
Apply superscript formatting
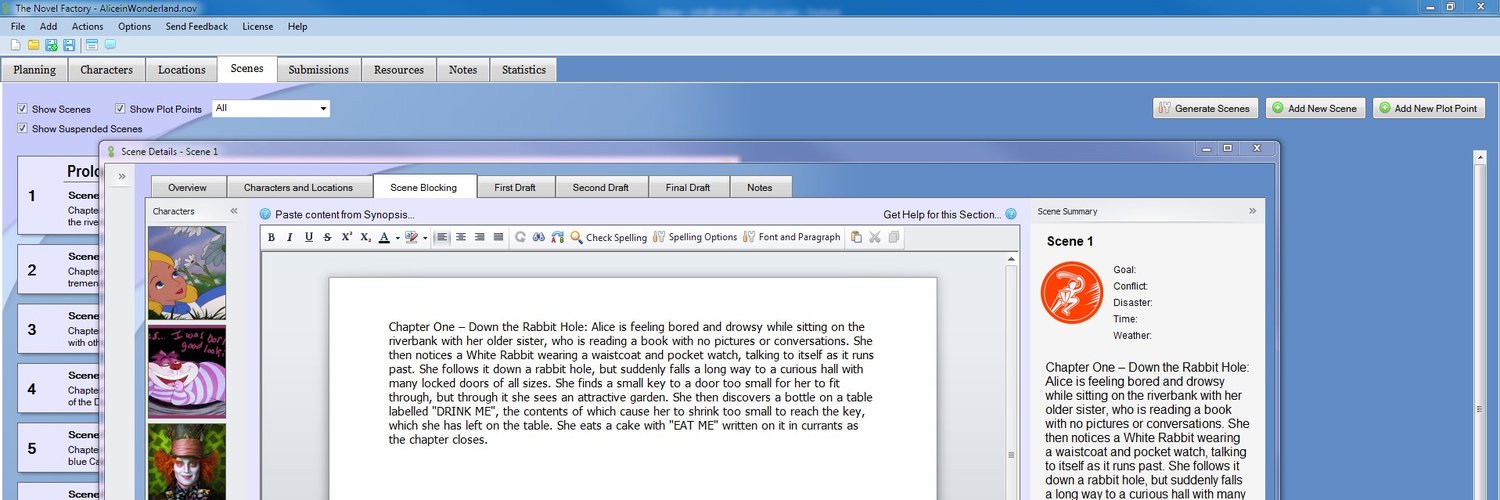(347, 237)
